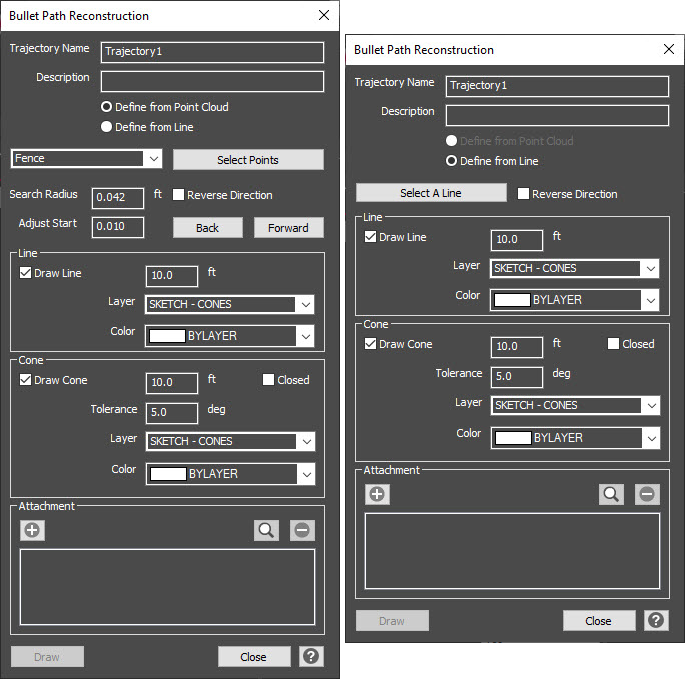Toggle Reverse Direction next to Search Radius
This screenshot has height=679, width=685.
(179, 195)
